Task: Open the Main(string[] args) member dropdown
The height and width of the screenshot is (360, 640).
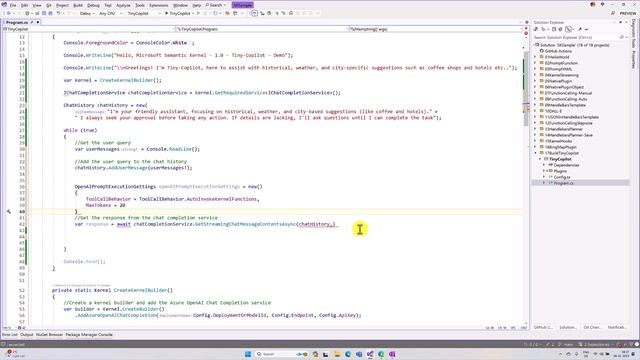Action: (x=435, y=29)
